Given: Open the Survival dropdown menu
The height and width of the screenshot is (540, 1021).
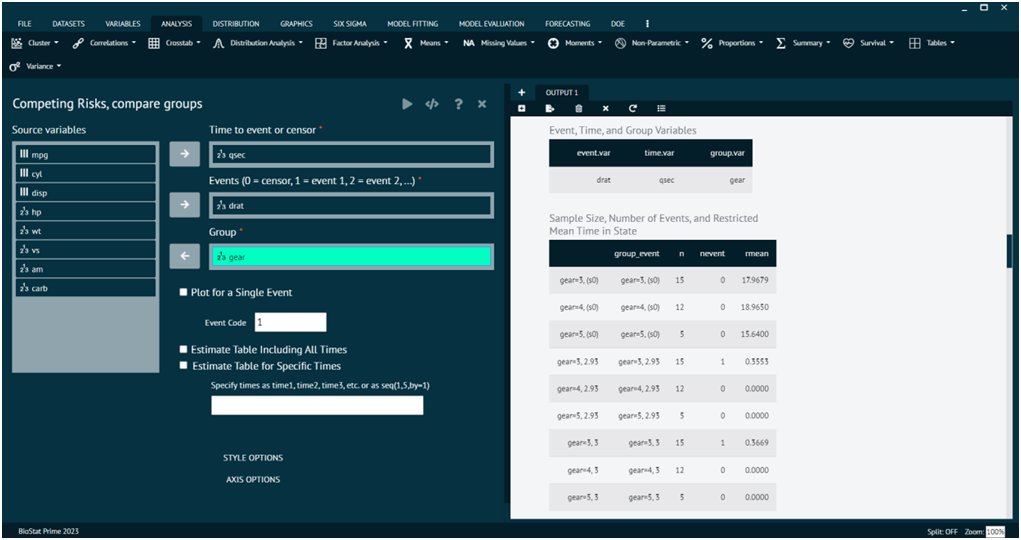Looking at the screenshot, I should pyautogui.click(x=870, y=43).
